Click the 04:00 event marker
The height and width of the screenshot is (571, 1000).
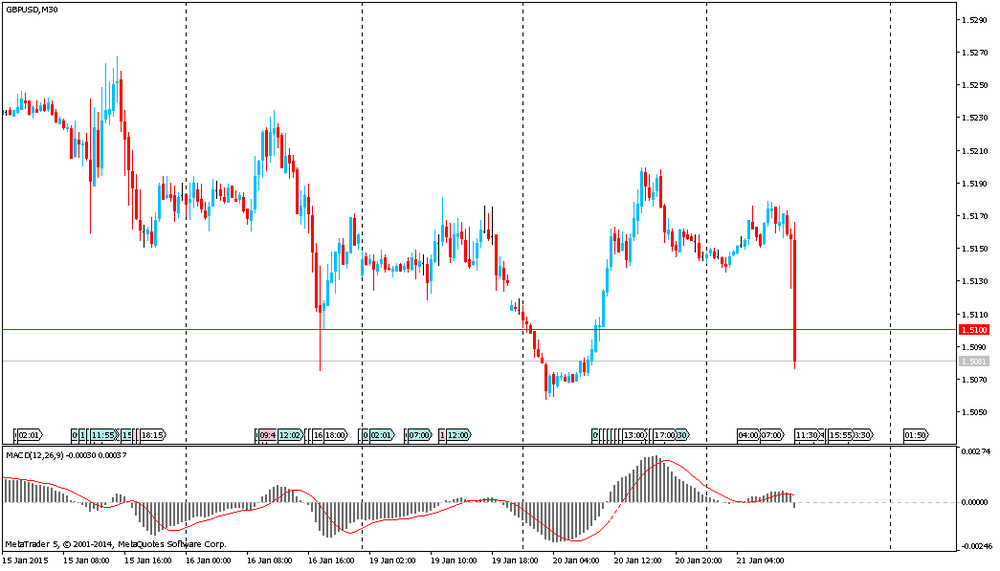coord(748,435)
